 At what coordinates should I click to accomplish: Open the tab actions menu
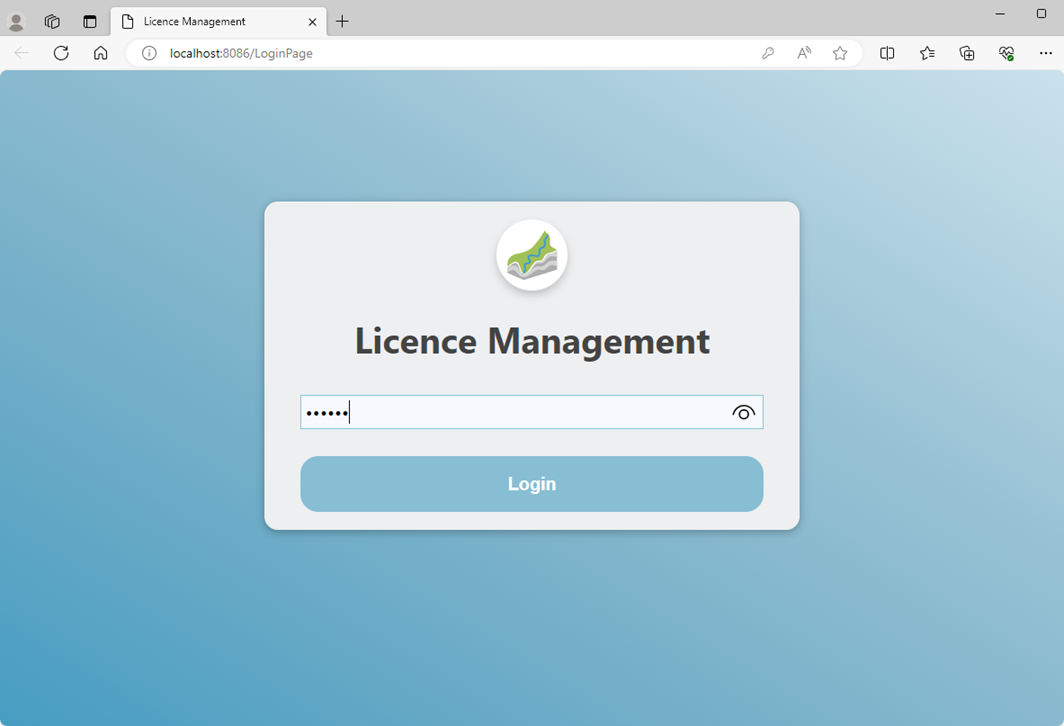click(x=90, y=21)
